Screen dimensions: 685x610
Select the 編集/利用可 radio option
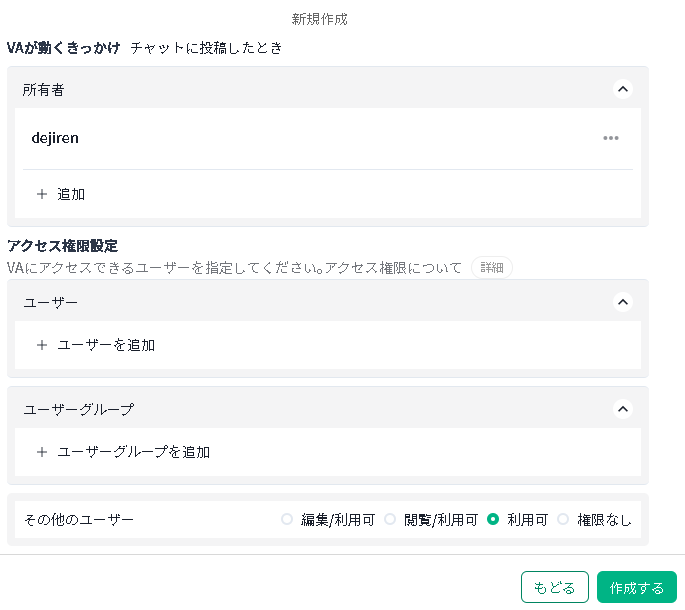coord(288,519)
